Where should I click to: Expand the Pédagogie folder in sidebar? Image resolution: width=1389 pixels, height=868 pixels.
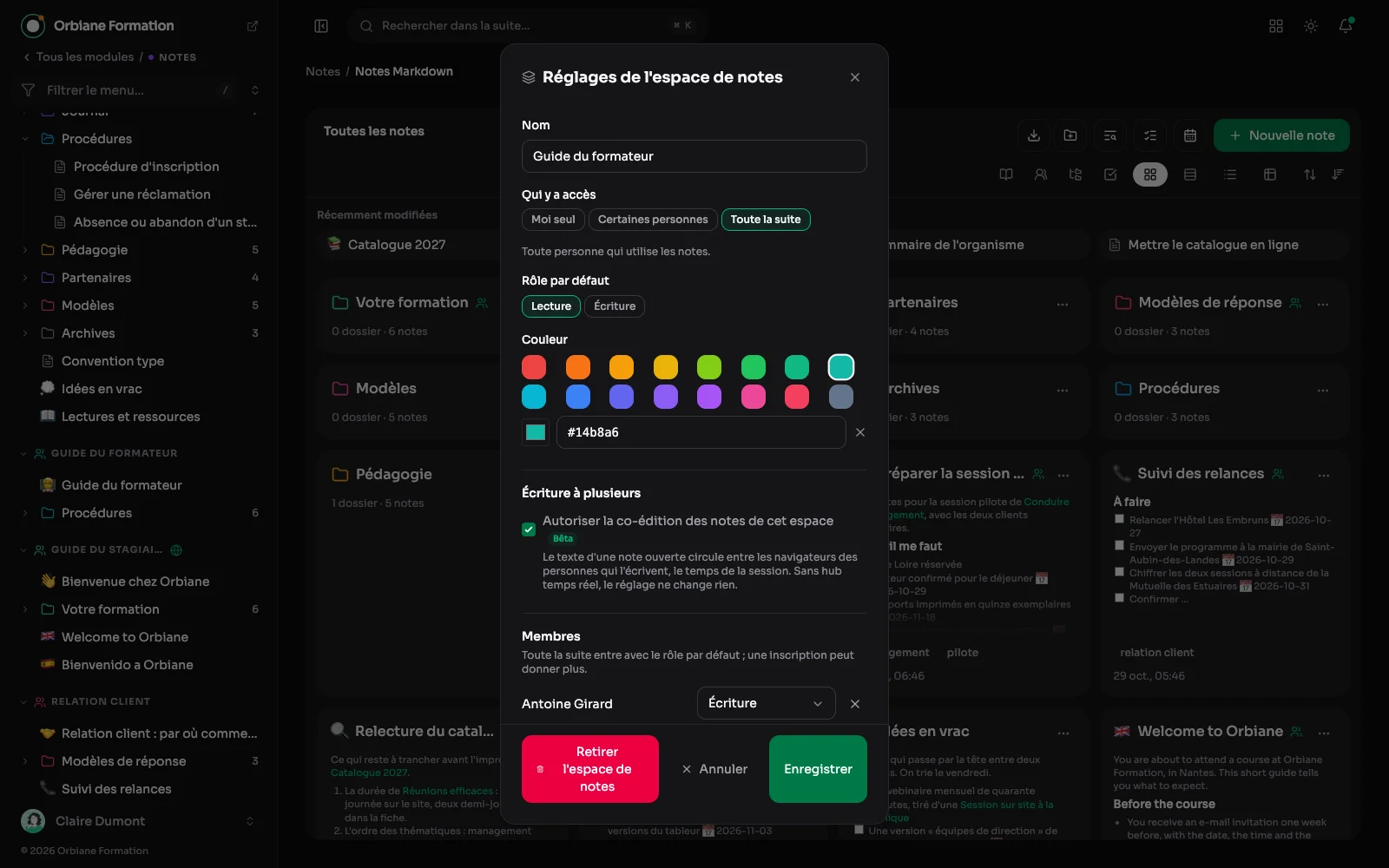click(25, 250)
